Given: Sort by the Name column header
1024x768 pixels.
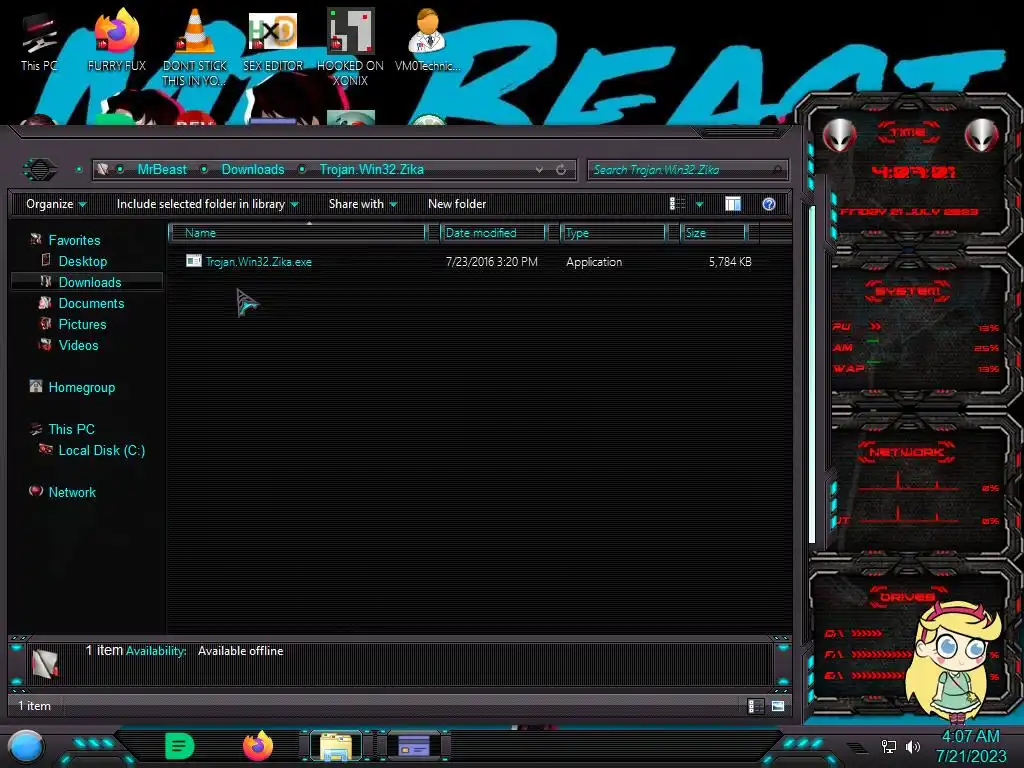Looking at the screenshot, I should click(x=297, y=232).
